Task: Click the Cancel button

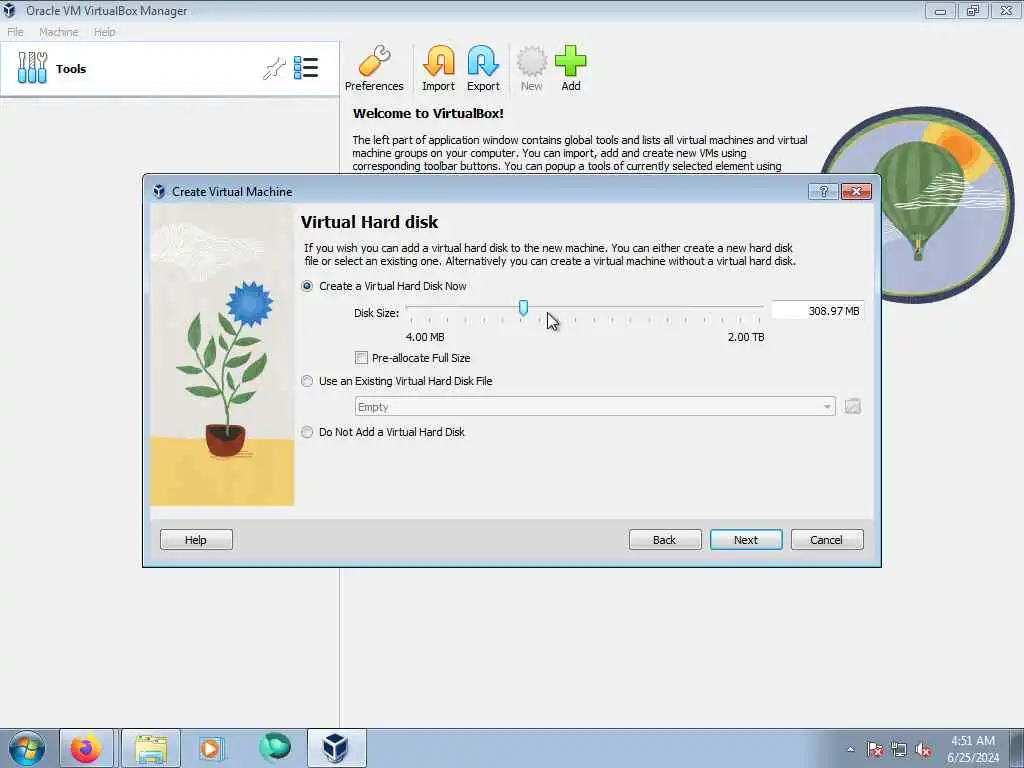Action: click(827, 539)
